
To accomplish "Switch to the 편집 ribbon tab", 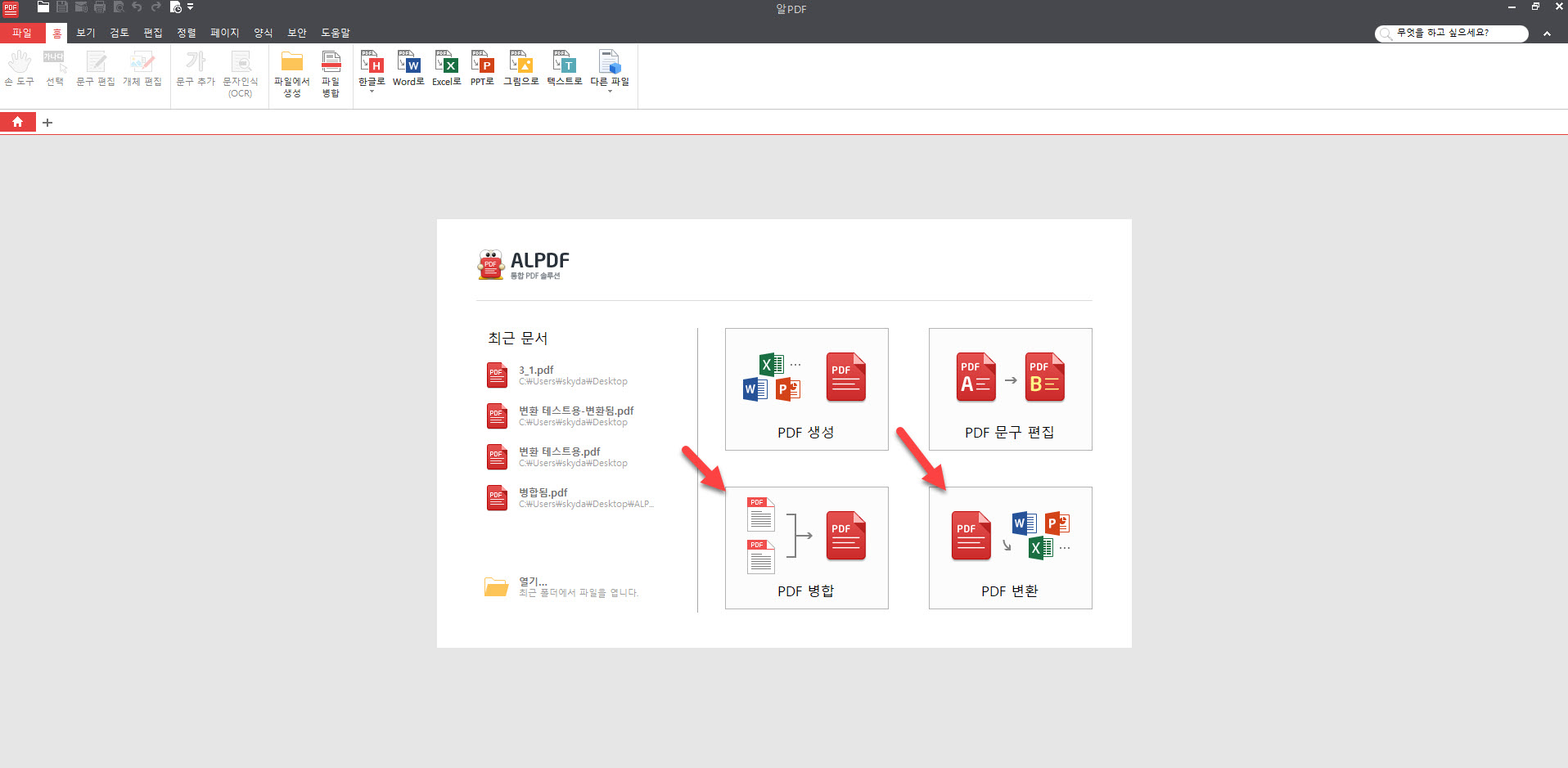I will tap(153, 33).
